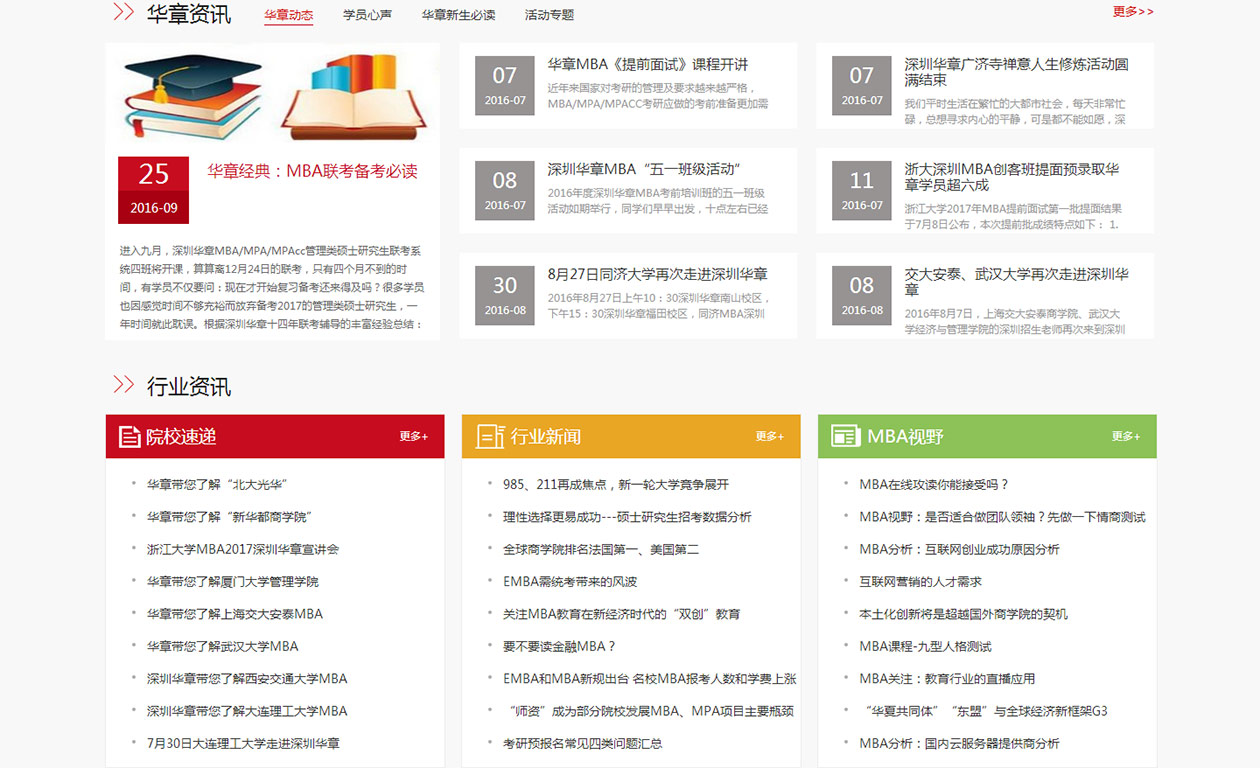Click the document icon beside 院校速递

click(x=129, y=437)
